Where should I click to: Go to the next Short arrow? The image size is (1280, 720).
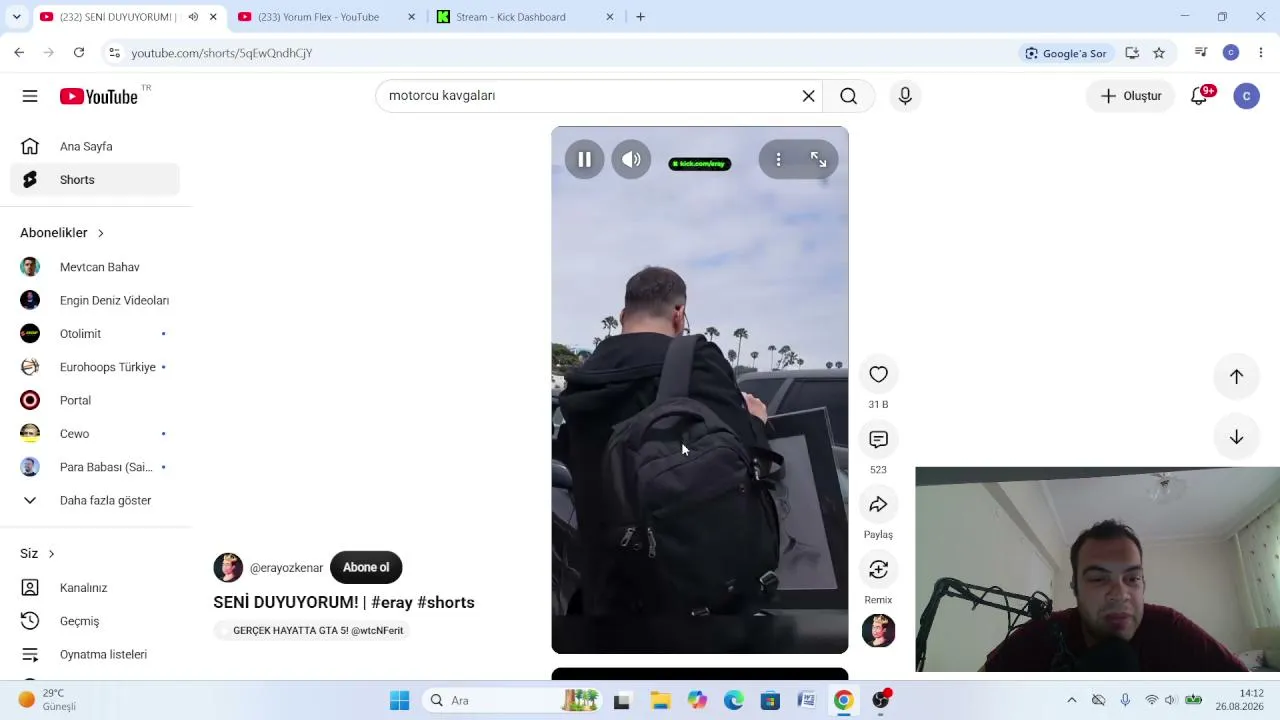coord(1236,437)
